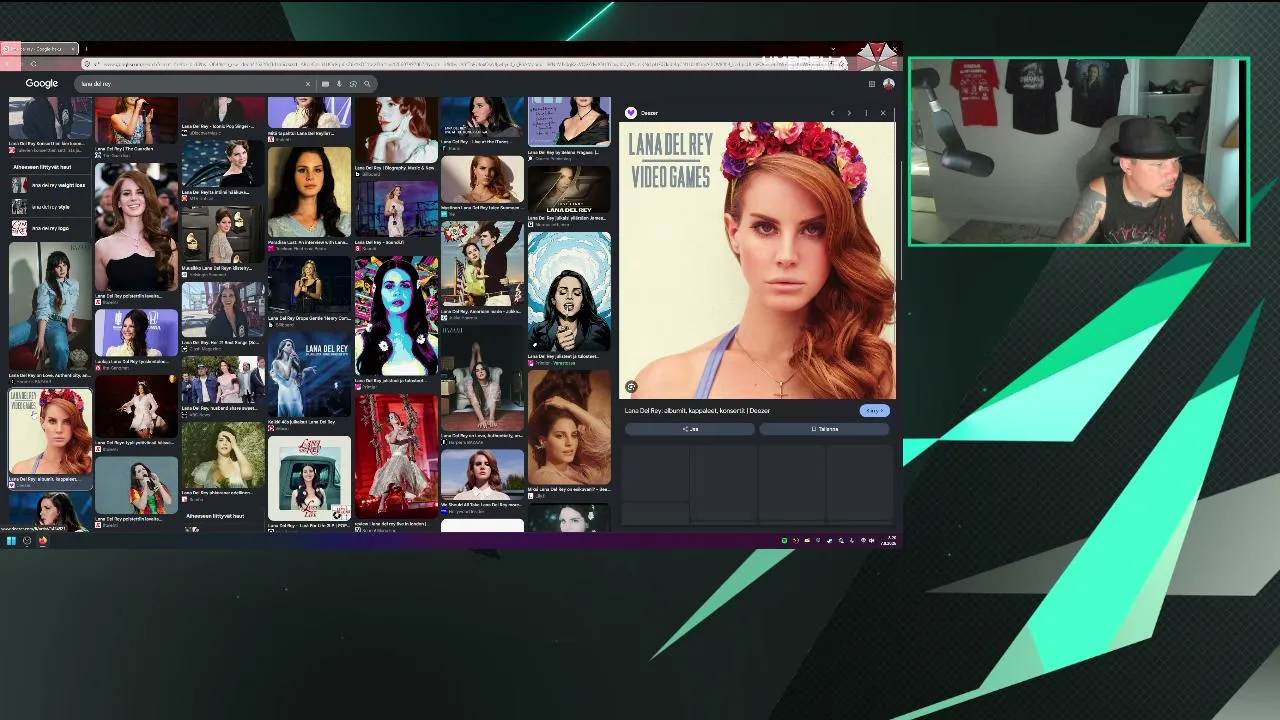Open the on-screen keyboard input tool
Viewport: 1280px width, 720px height.
coord(325,84)
